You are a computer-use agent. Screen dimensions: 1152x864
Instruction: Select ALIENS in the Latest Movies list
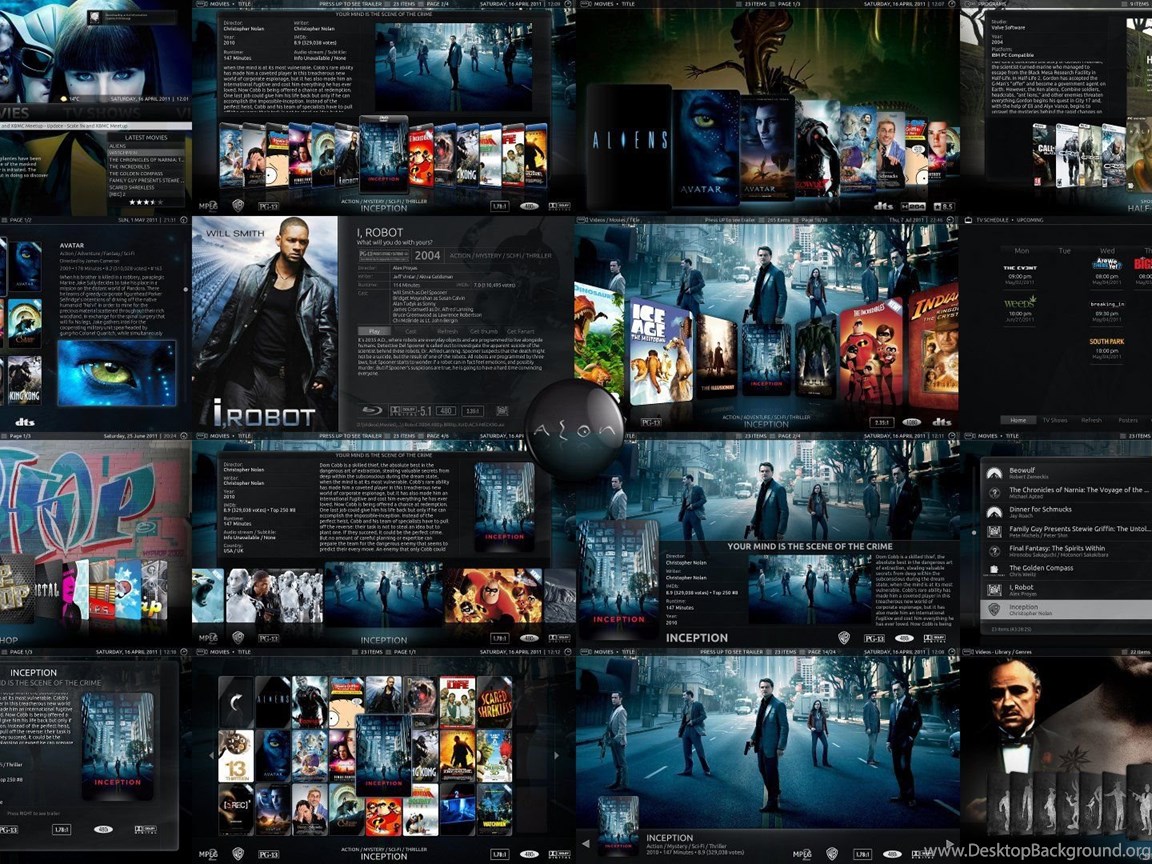(x=145, y=146)
